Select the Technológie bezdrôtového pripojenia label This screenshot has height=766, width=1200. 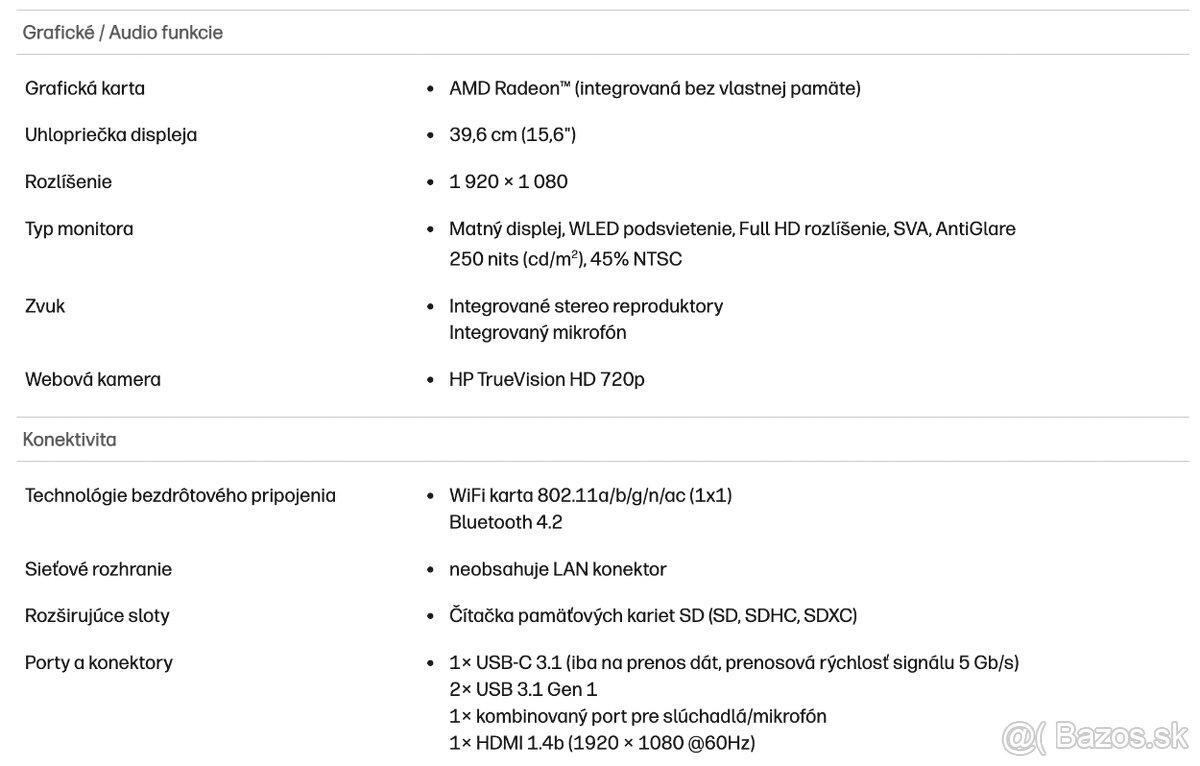point(180,495)
